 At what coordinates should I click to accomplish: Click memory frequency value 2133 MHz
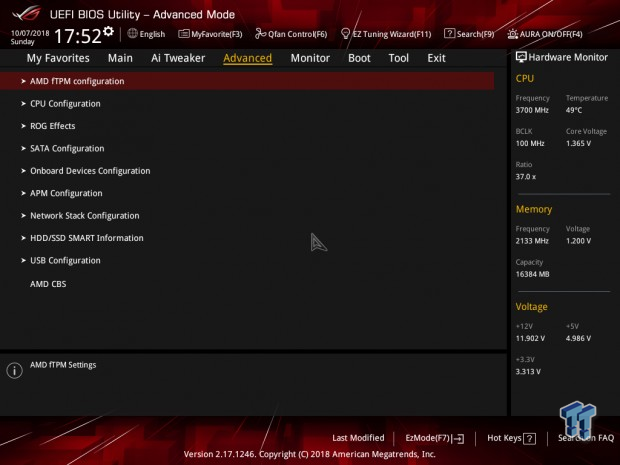532,241
